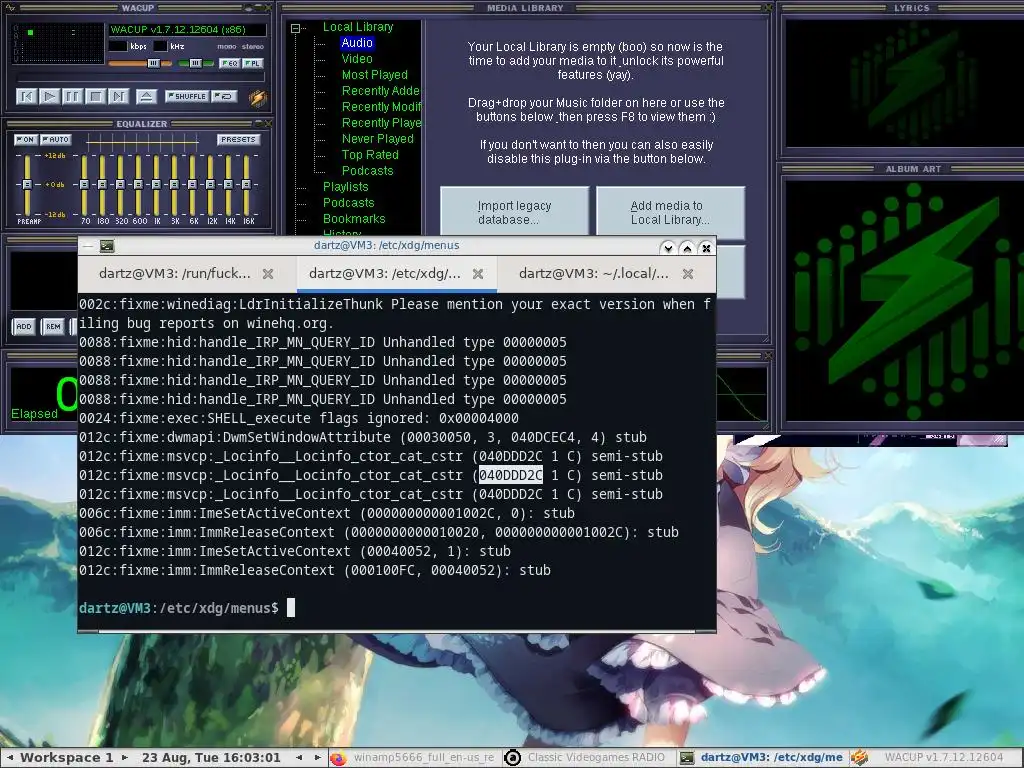
Task: Click the taskbar clock 23 Aug, Tue 16:03:01
Action: pos(211,758)
